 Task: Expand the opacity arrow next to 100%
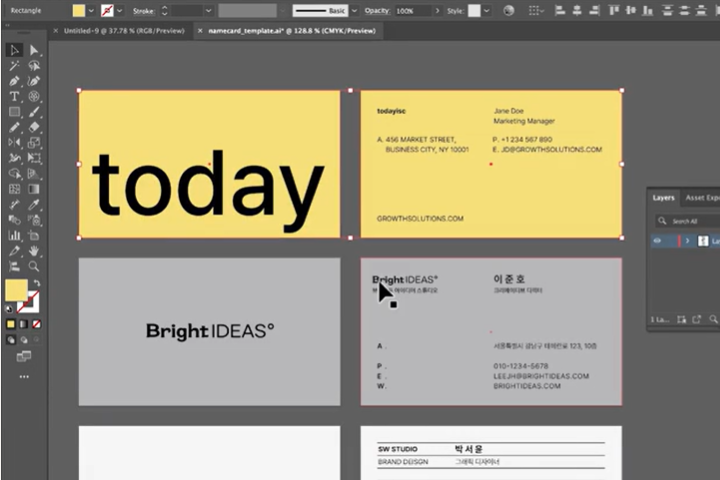(437, 11)
